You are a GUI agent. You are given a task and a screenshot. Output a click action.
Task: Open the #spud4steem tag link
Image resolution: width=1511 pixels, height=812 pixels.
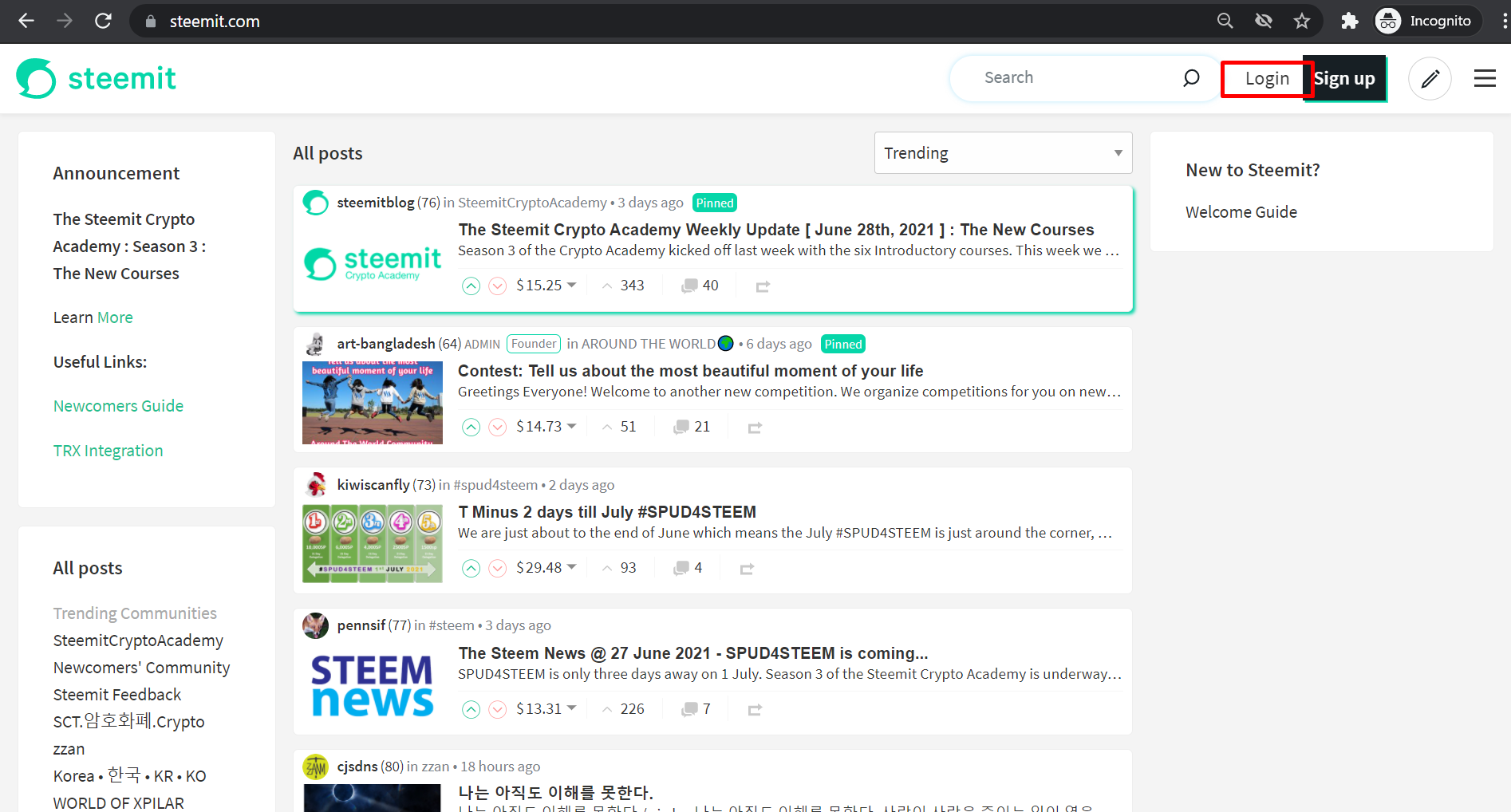pos(495,485)
